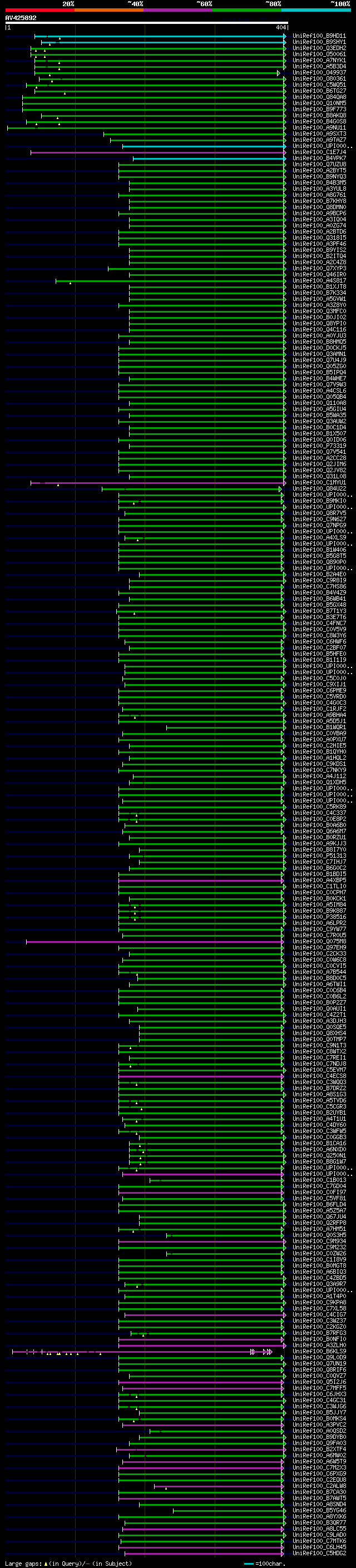The height and width of the screenshot is (1568, 356).
Task: Click the query end position 404
Action: pyautogui.click(x=280, y=27)
